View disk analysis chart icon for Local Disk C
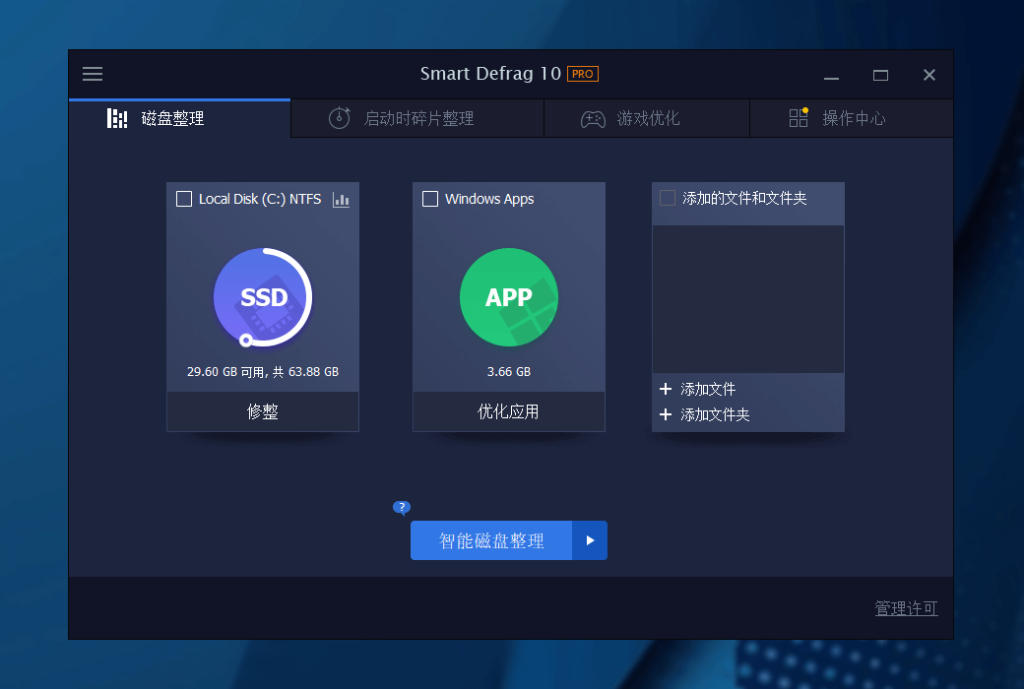The width and height of the screenshot is (1024, 689). 341,200
